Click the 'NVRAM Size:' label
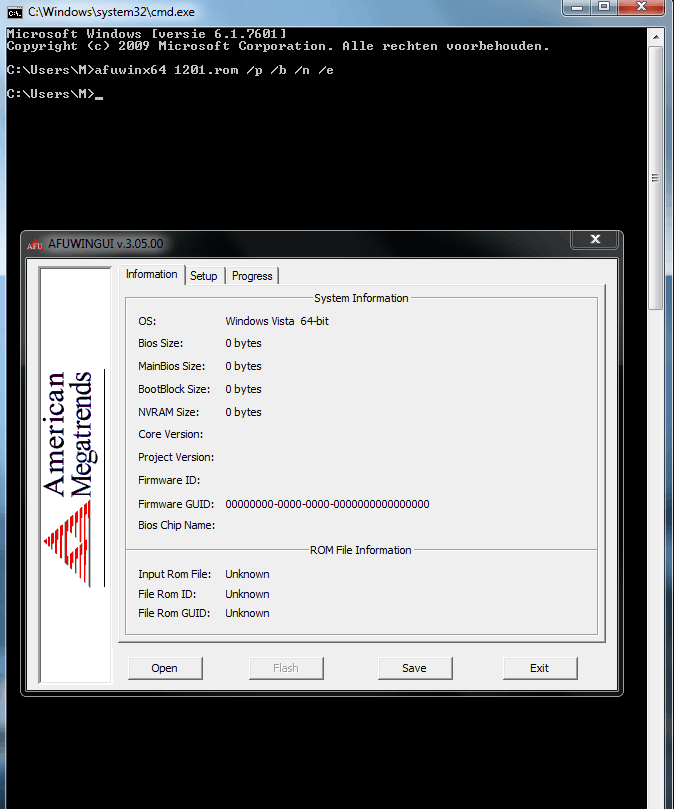 click(x=168, y=412)
